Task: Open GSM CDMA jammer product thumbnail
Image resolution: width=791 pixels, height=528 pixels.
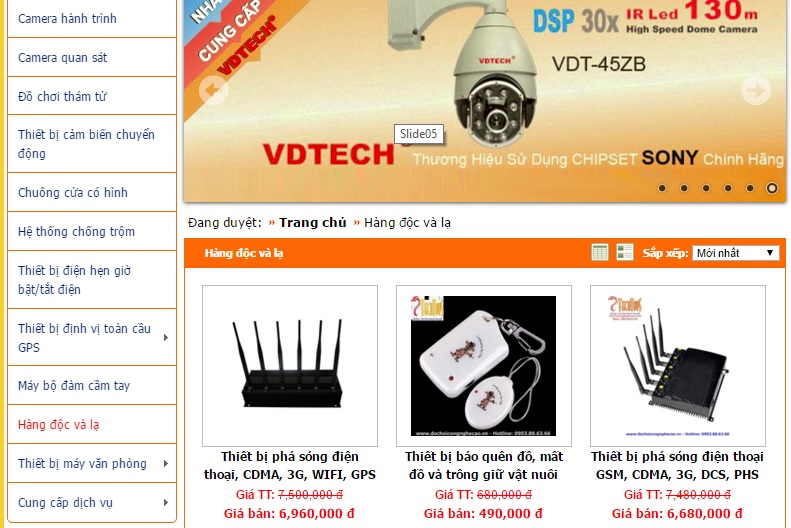Action: 677,366
